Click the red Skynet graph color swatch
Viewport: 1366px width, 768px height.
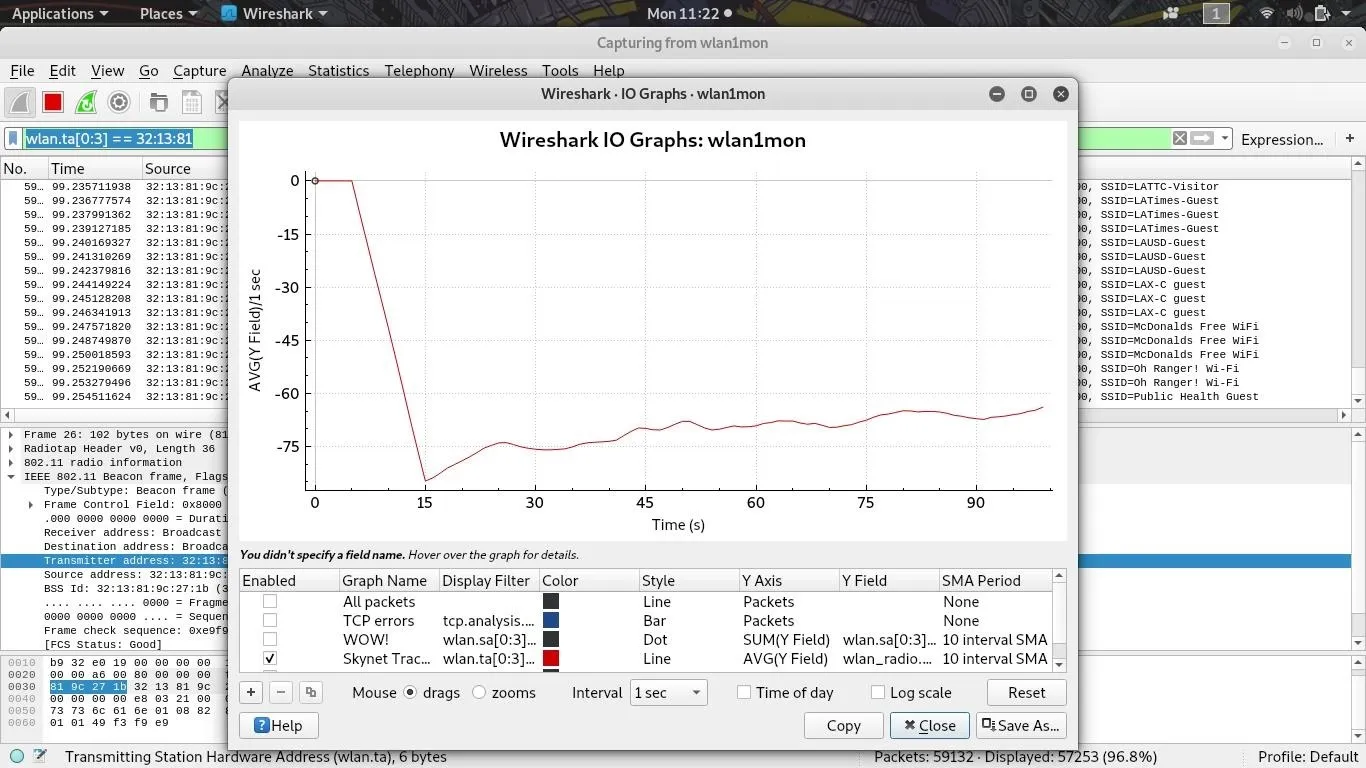click(x=551, y=659)
